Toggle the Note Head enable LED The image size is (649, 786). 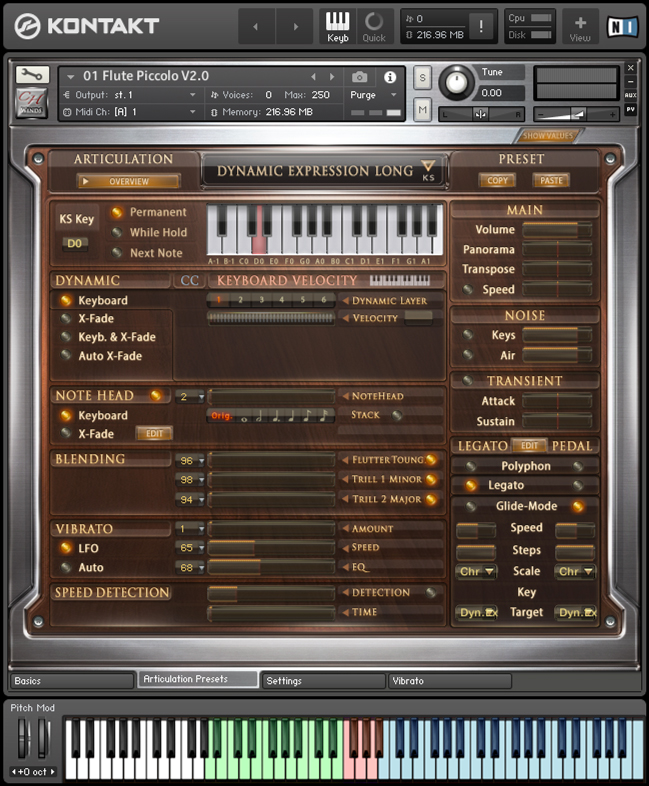[x=156, y=396]
